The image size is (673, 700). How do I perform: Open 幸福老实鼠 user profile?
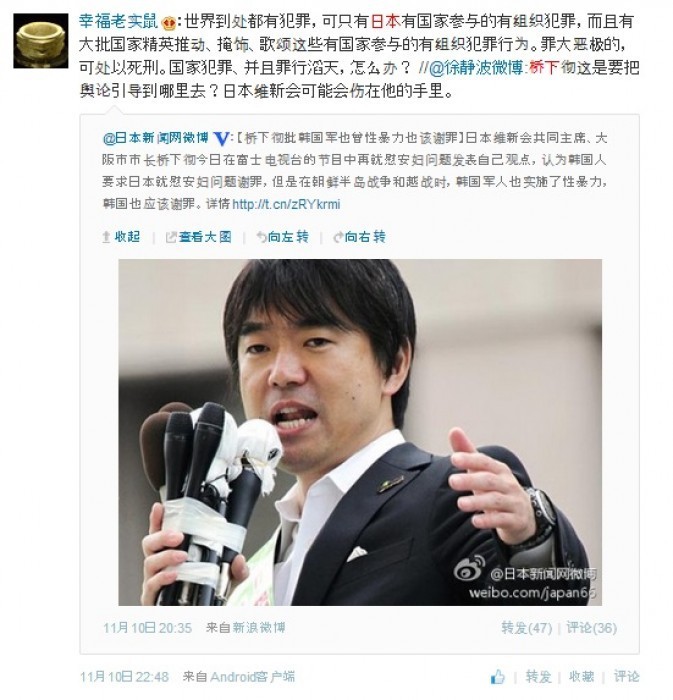click(119, 21)
